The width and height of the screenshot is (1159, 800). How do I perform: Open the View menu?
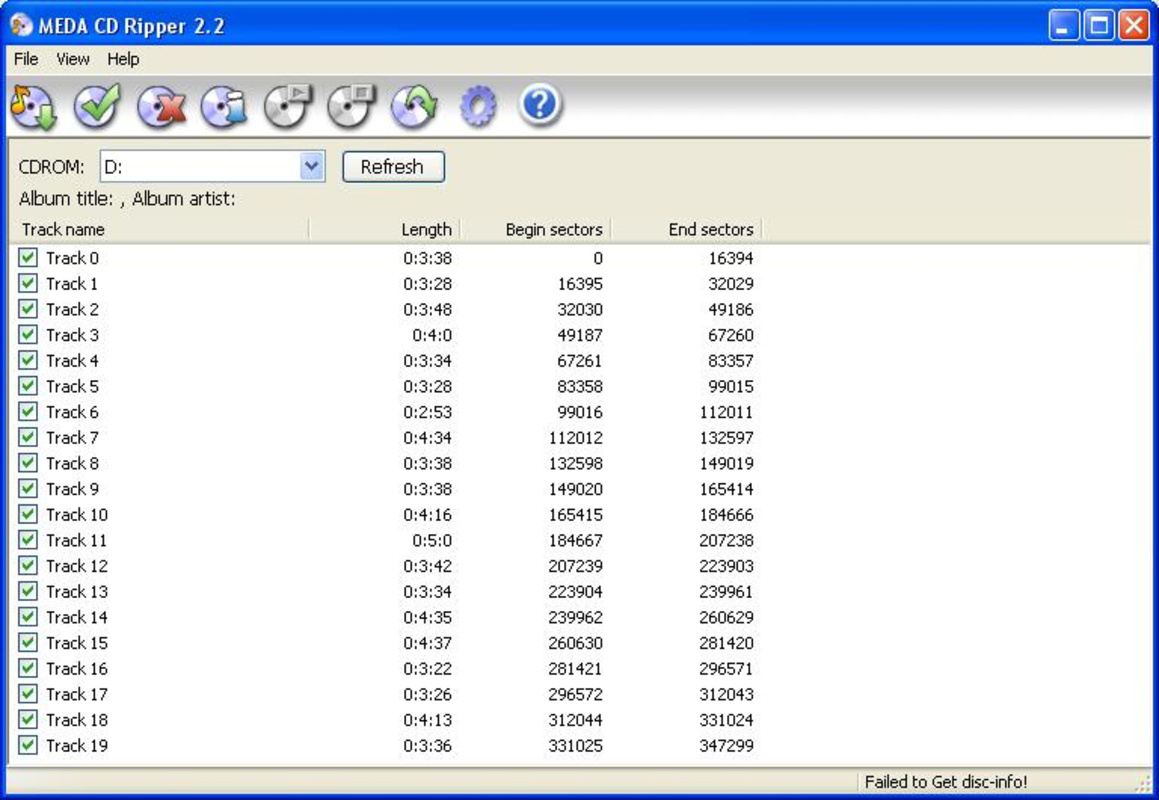pos(72,58)
